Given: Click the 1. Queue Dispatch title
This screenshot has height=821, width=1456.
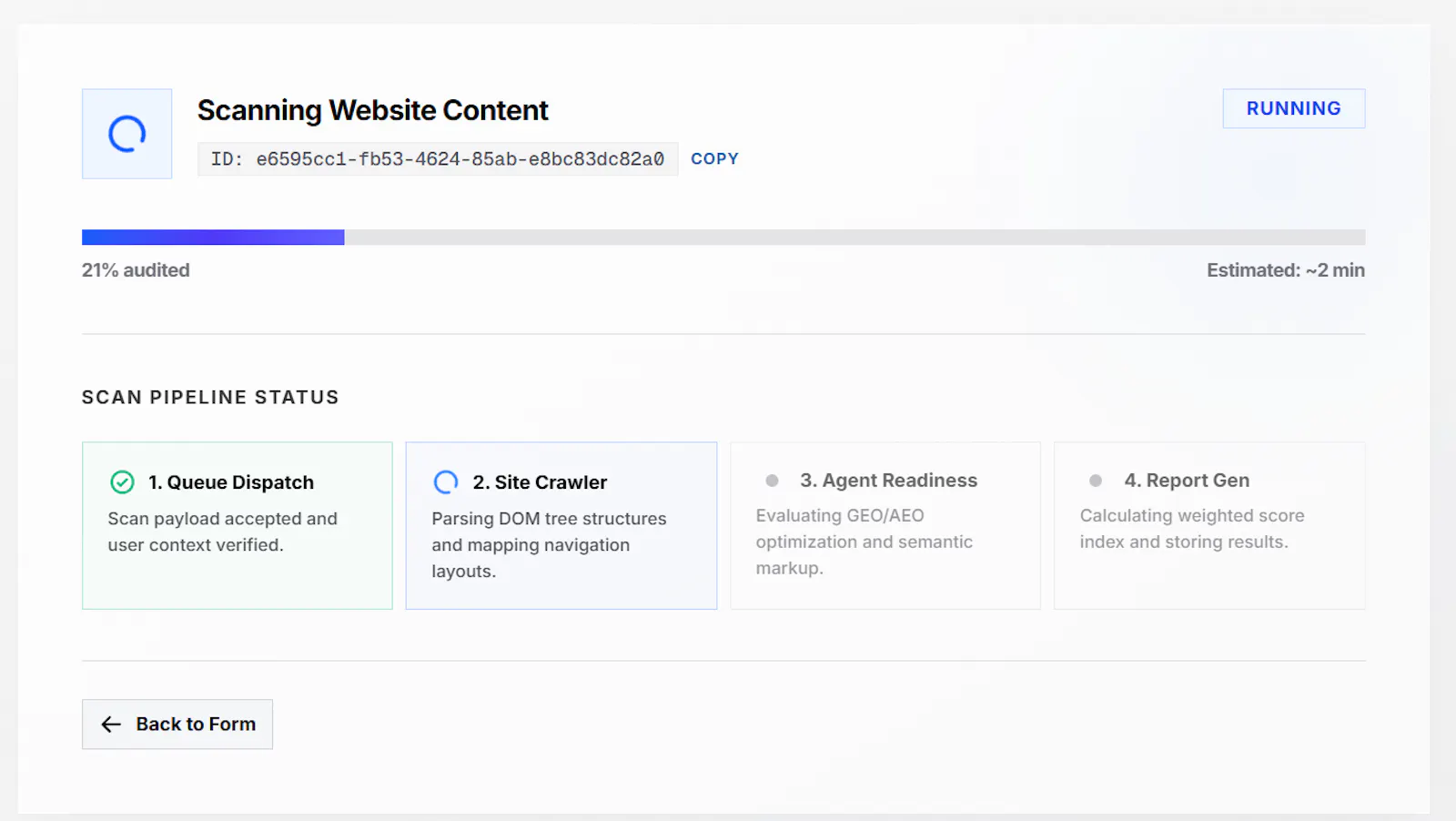Looking at the screenshot, I should coord(231,482).
